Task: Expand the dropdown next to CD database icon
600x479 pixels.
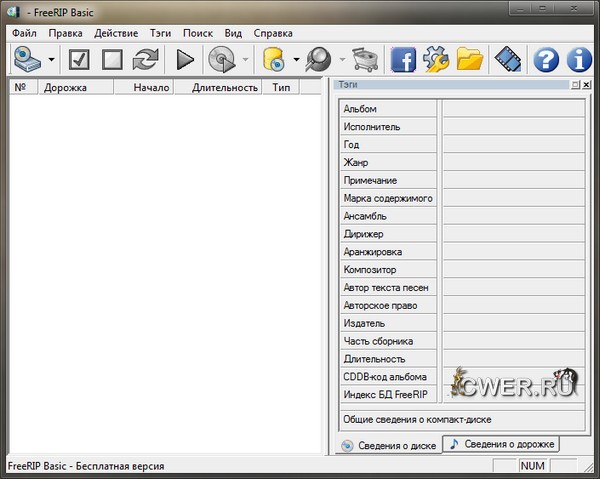Action: [297, 60]
